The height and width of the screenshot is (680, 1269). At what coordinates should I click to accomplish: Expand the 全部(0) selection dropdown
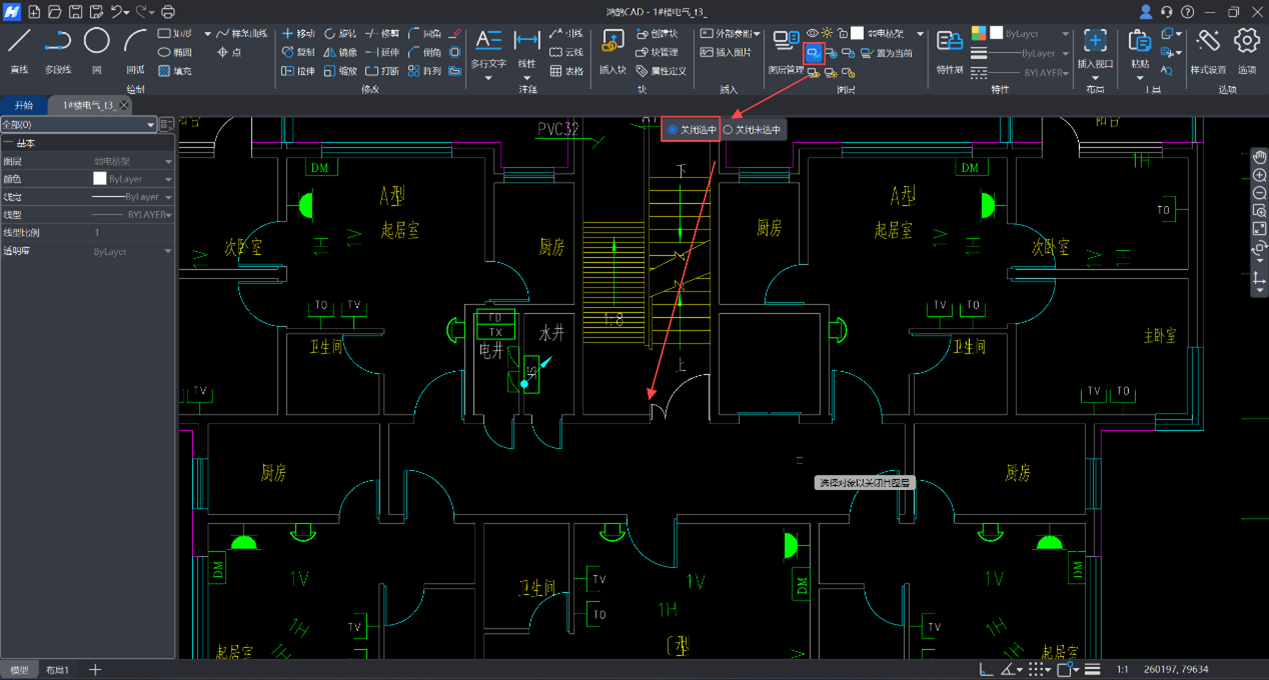click(x=151, y=125)
